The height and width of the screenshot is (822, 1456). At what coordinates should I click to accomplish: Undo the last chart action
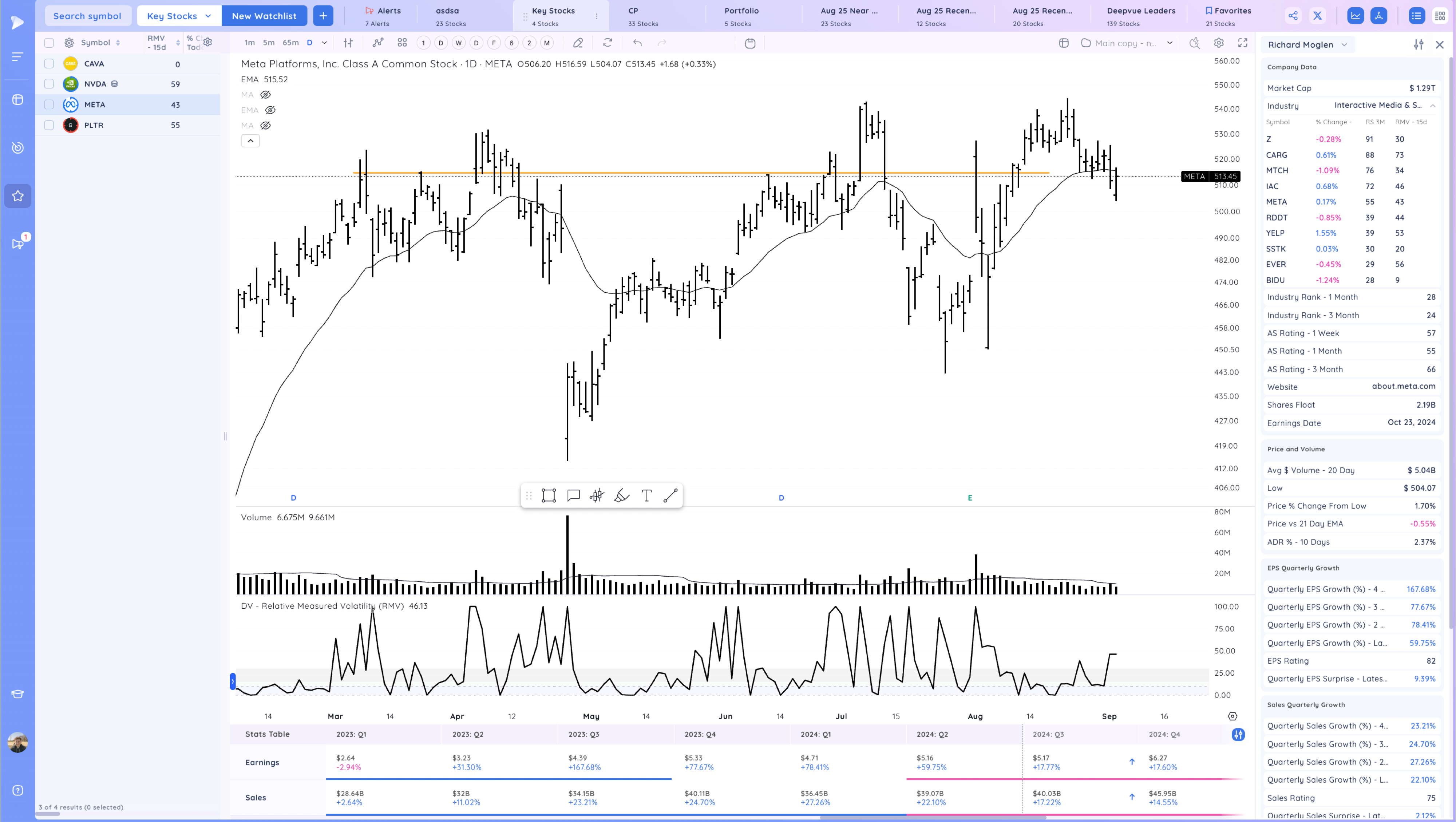pos(637,42)
